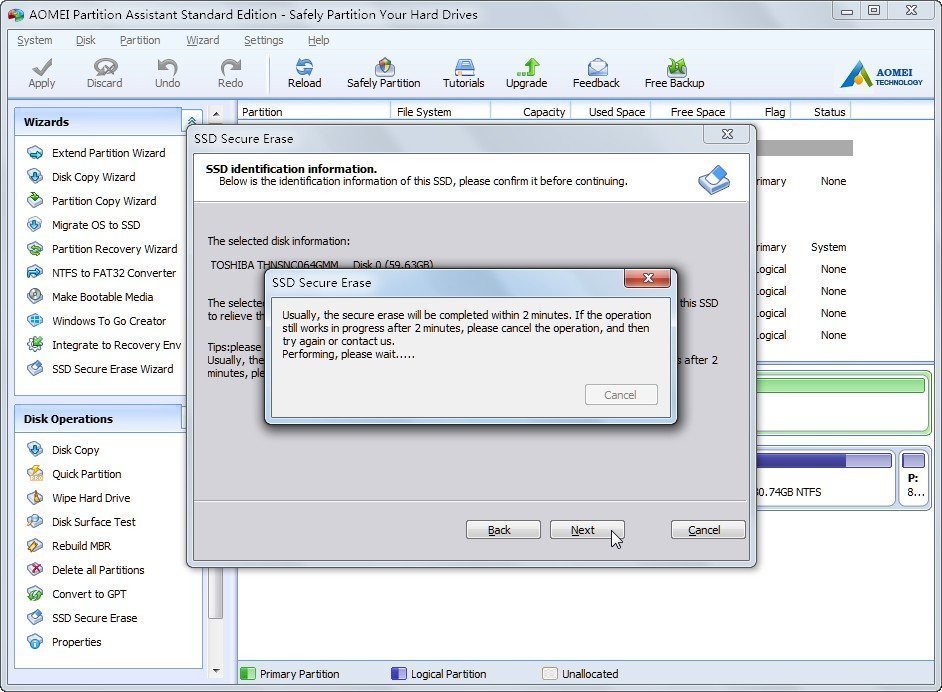This screenshot has height=692, width=942.
Task: Click the Integrate to Recovery Env icon
Action: pos(35,345)
